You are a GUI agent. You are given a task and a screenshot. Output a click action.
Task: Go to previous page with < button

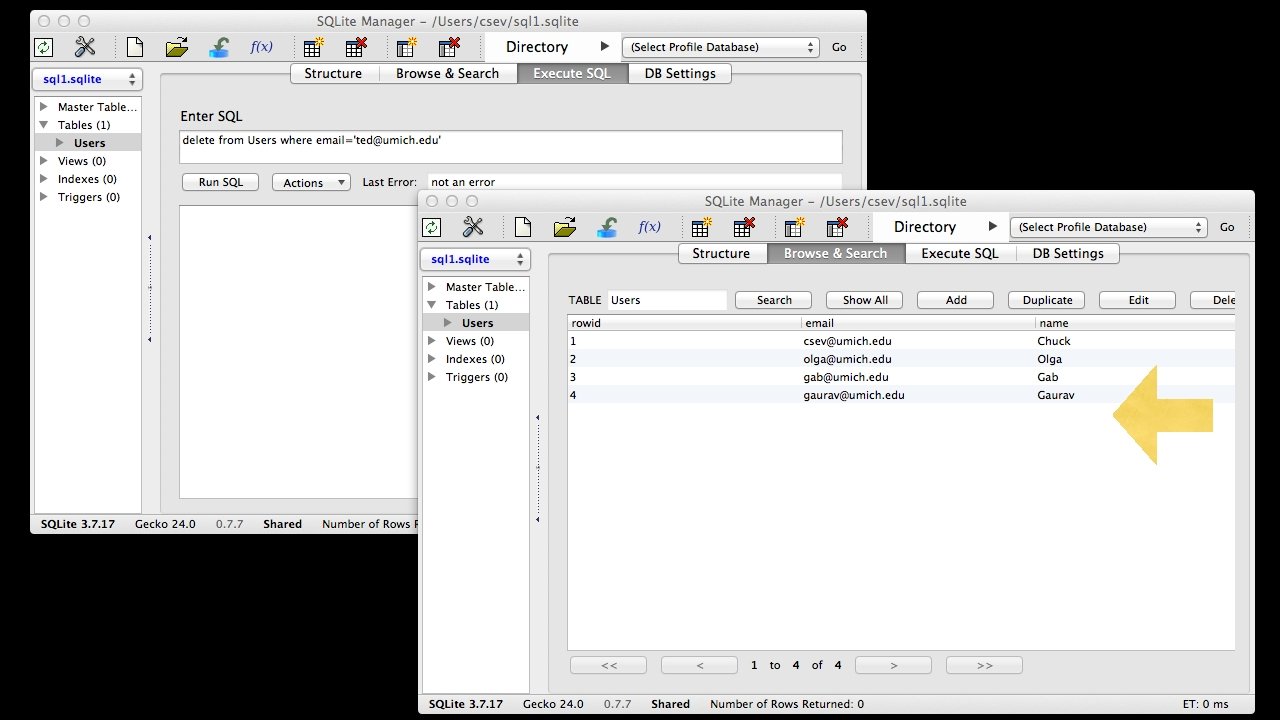point(700,665)
